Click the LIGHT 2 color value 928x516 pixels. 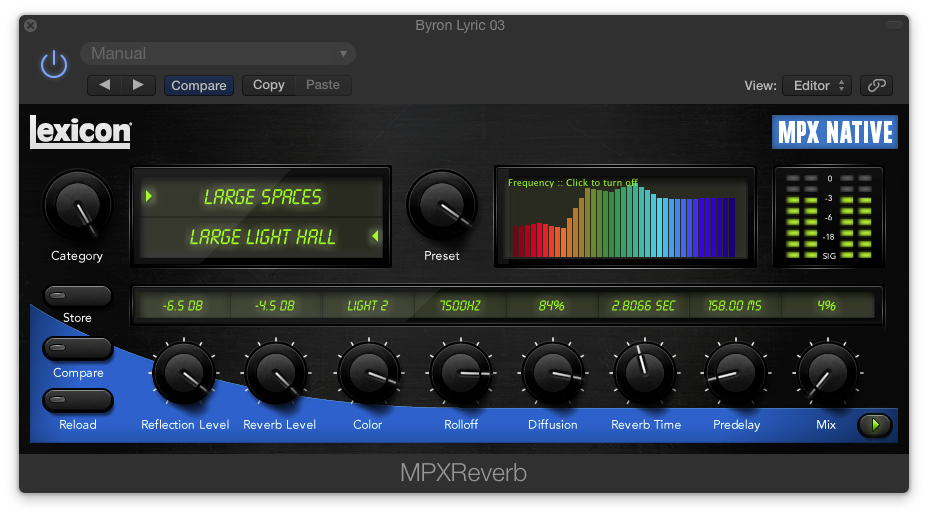(x=368, y=306)
